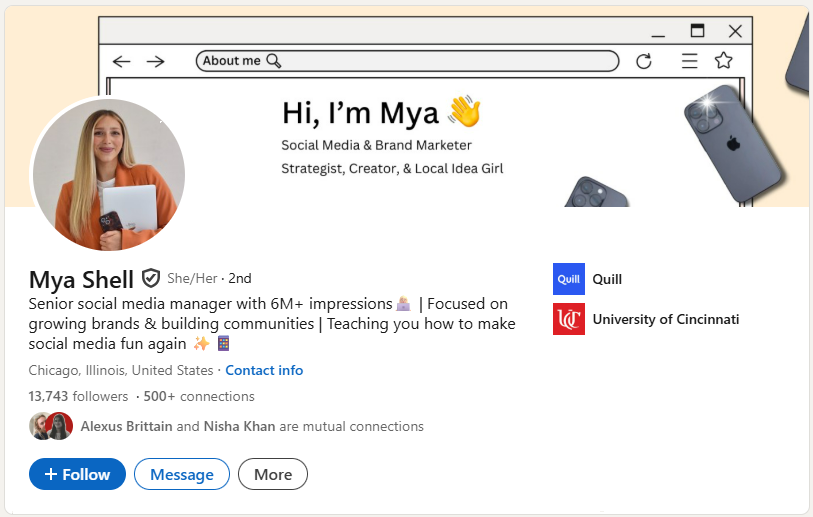The width and height of the screenshot is (813, 517).
Task: View mutual connections Alexus Brittain and Nisha Khan
Action: (252, 426)
